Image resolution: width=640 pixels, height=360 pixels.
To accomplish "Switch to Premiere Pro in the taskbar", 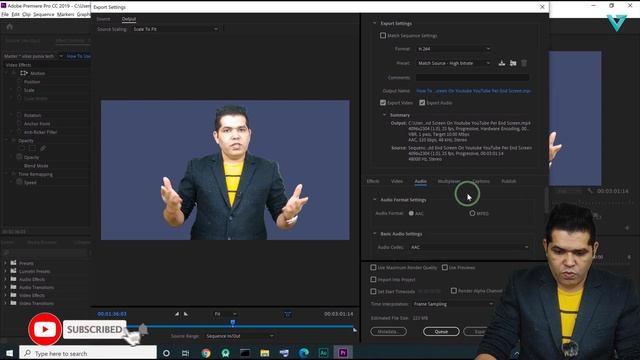I will tap(343, 353).
